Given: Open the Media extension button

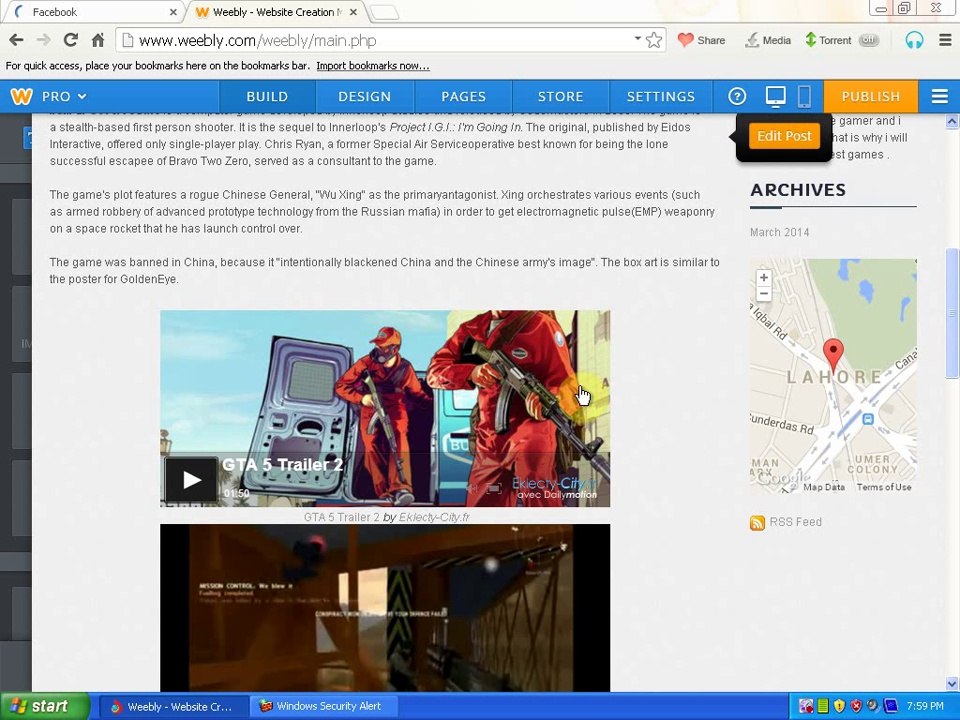Looking at the screenshot, I should point(768,40).
